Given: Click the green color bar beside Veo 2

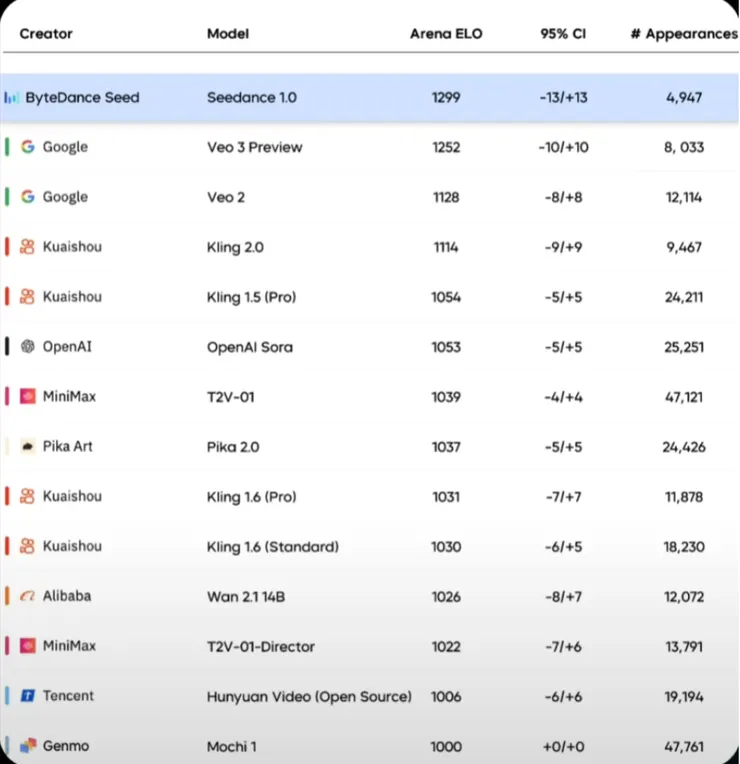Looking at the screenshot, I should pos(8,197).
